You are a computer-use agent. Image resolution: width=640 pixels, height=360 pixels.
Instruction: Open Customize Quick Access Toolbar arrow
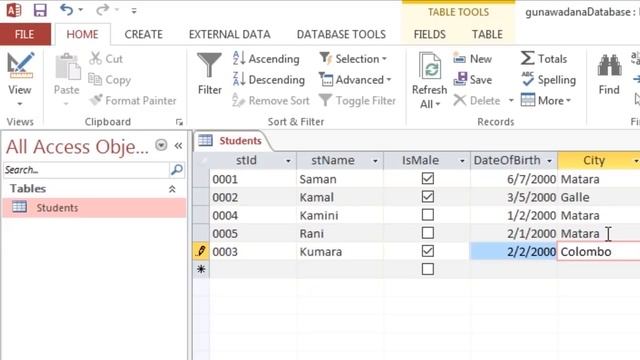(x=133, y=11)
